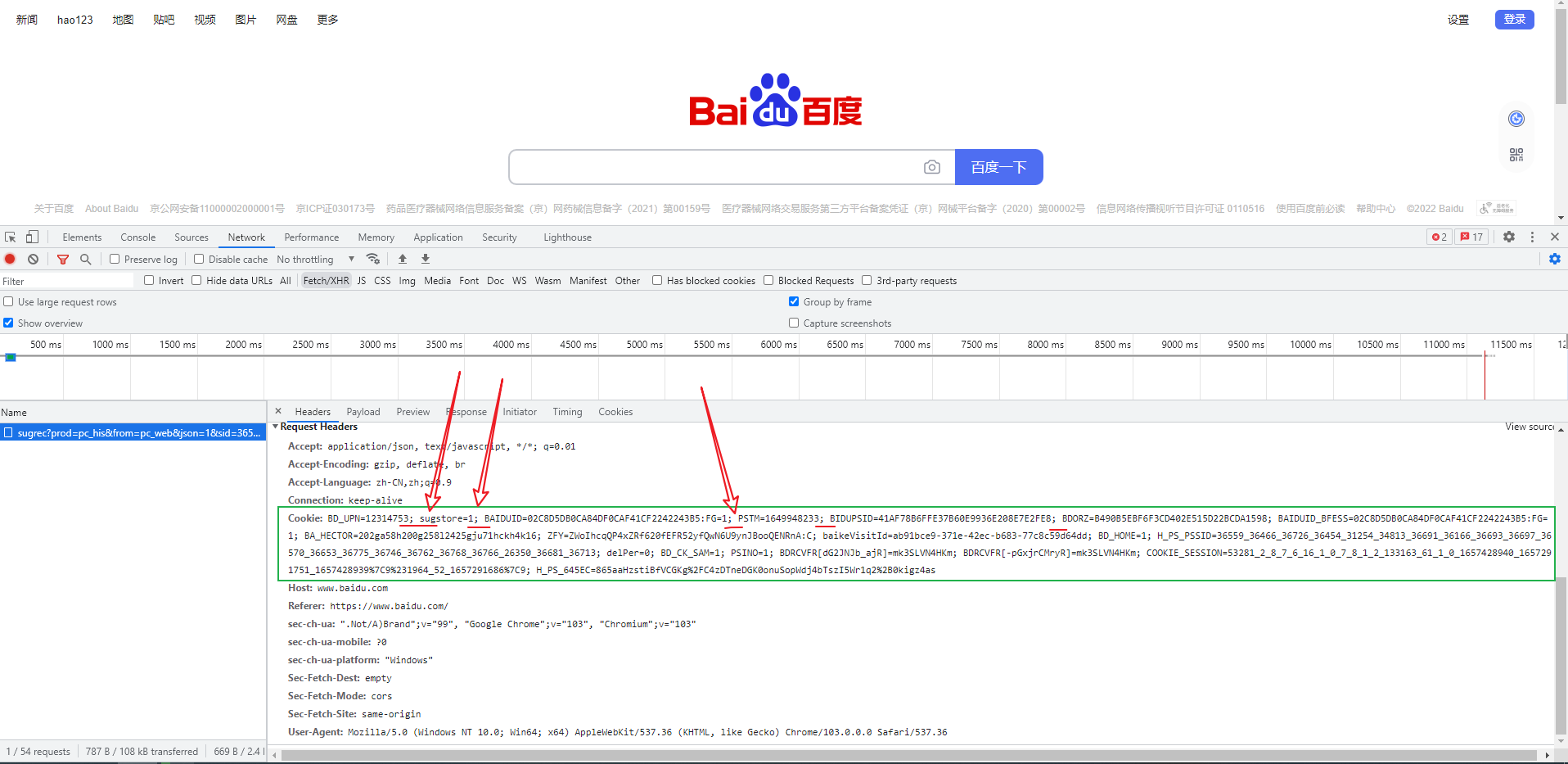This screenshot has width=1568, height=764.
Task: Select the sugrec request row
Action: [x=133, y=432]
